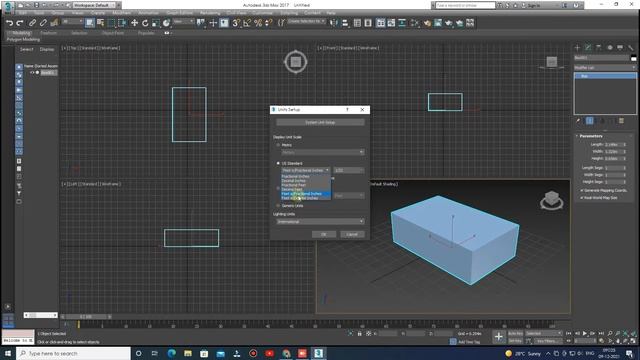The width and height of the screenshot is (640, 360).
Task: Click Configure Modifier Sets icon
Action: [622, 121]
